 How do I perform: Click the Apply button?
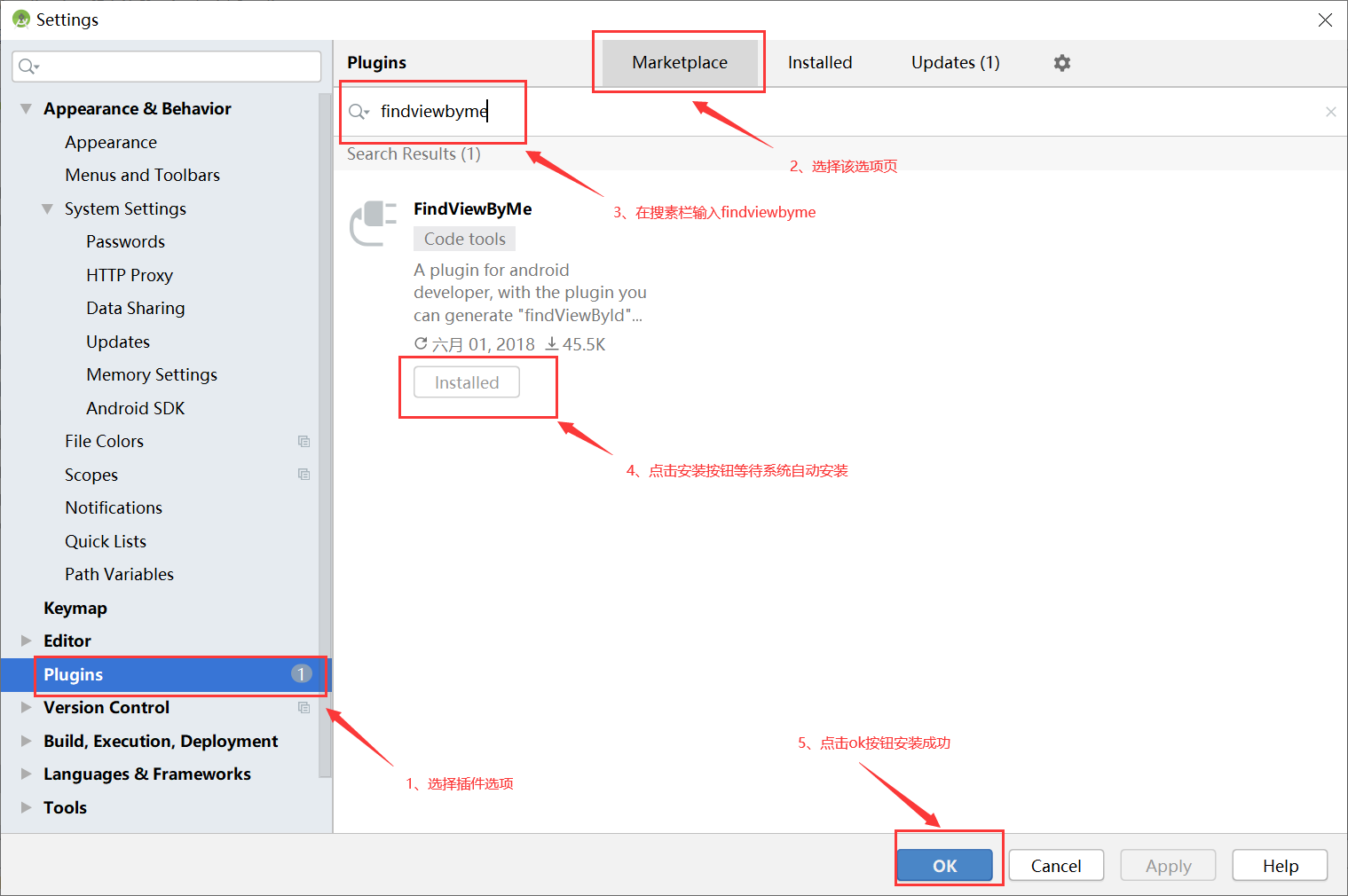pyautogui.click(x=1168, y=866)
